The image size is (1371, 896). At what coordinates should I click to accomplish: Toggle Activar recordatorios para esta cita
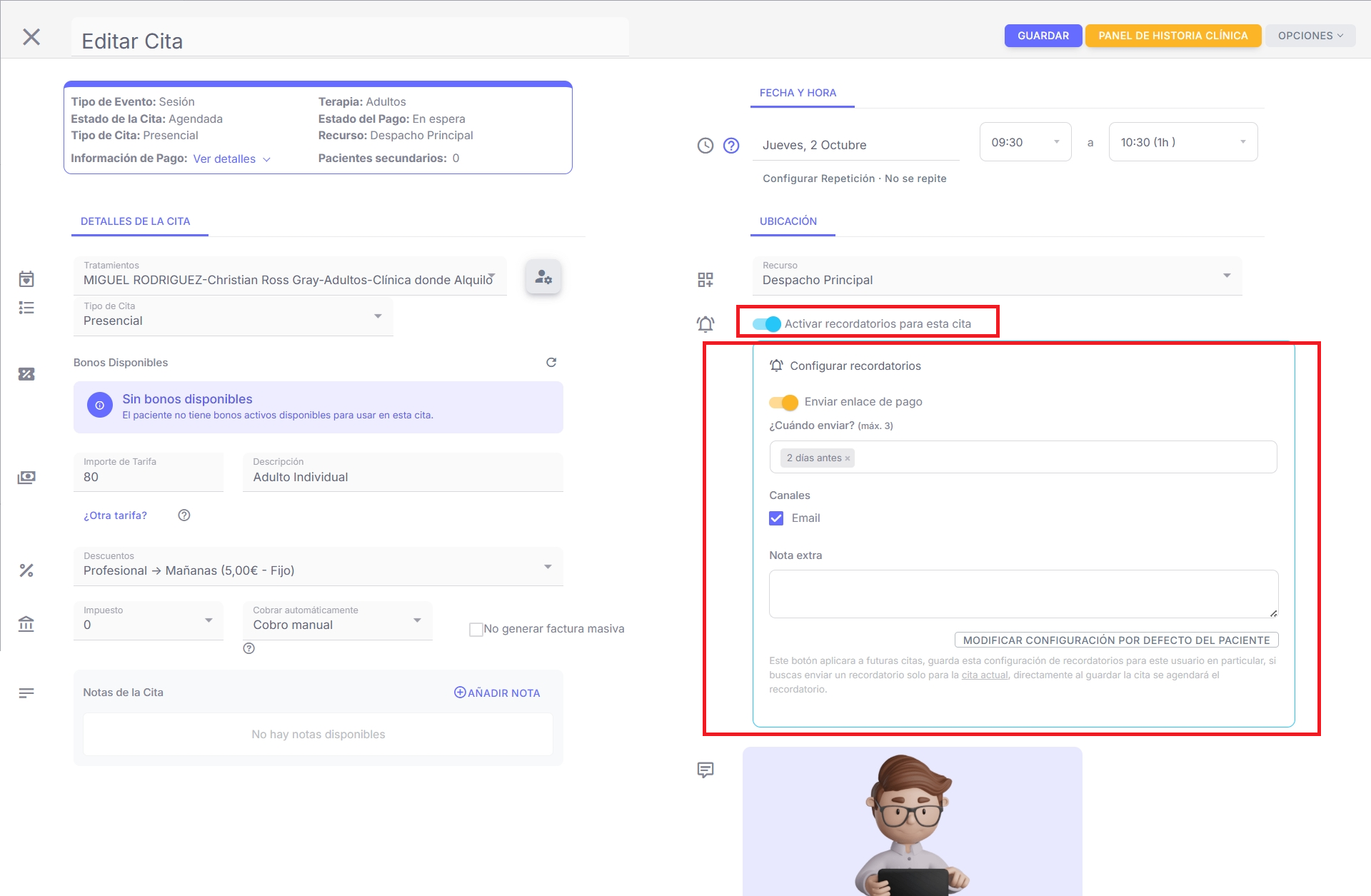(x=768, y=324)
